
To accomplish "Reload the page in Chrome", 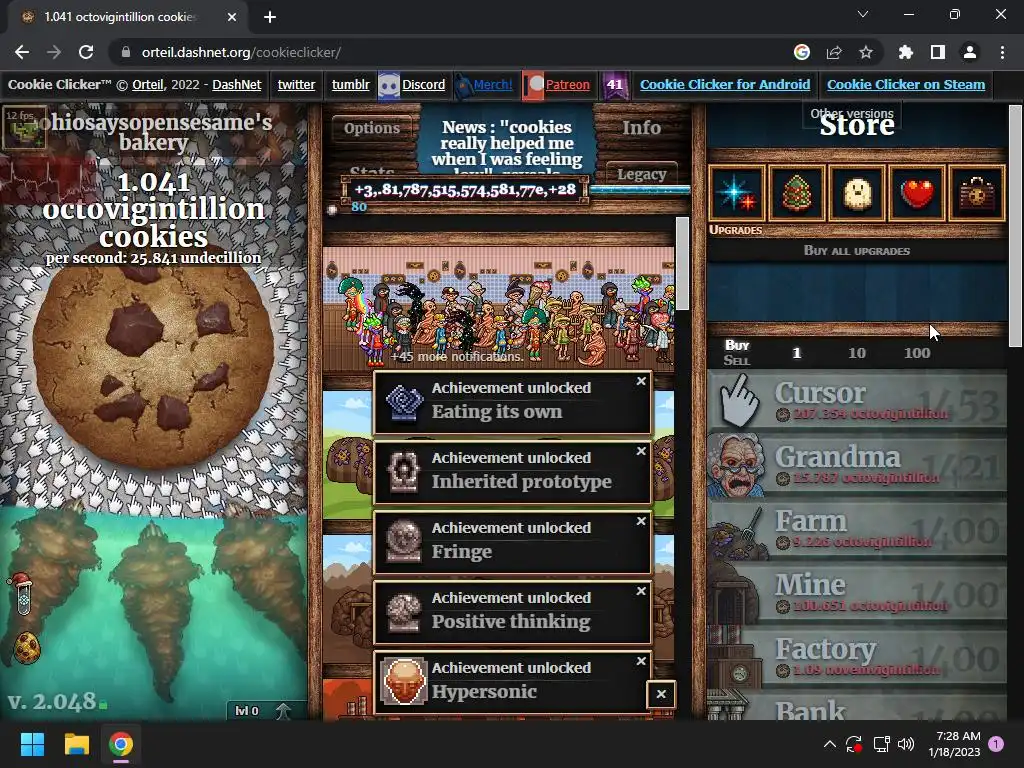I will click(86, 52).
